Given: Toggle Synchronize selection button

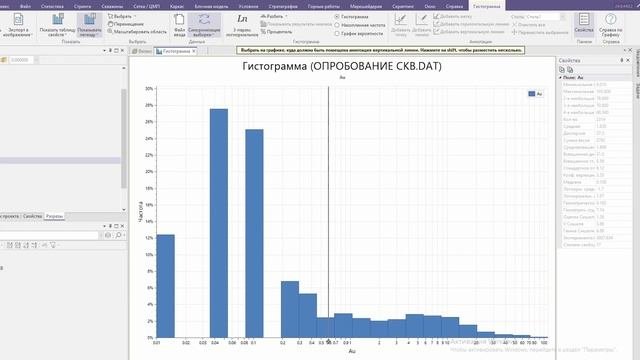Looking at the screenshot, I should click(x=204, y=25).
